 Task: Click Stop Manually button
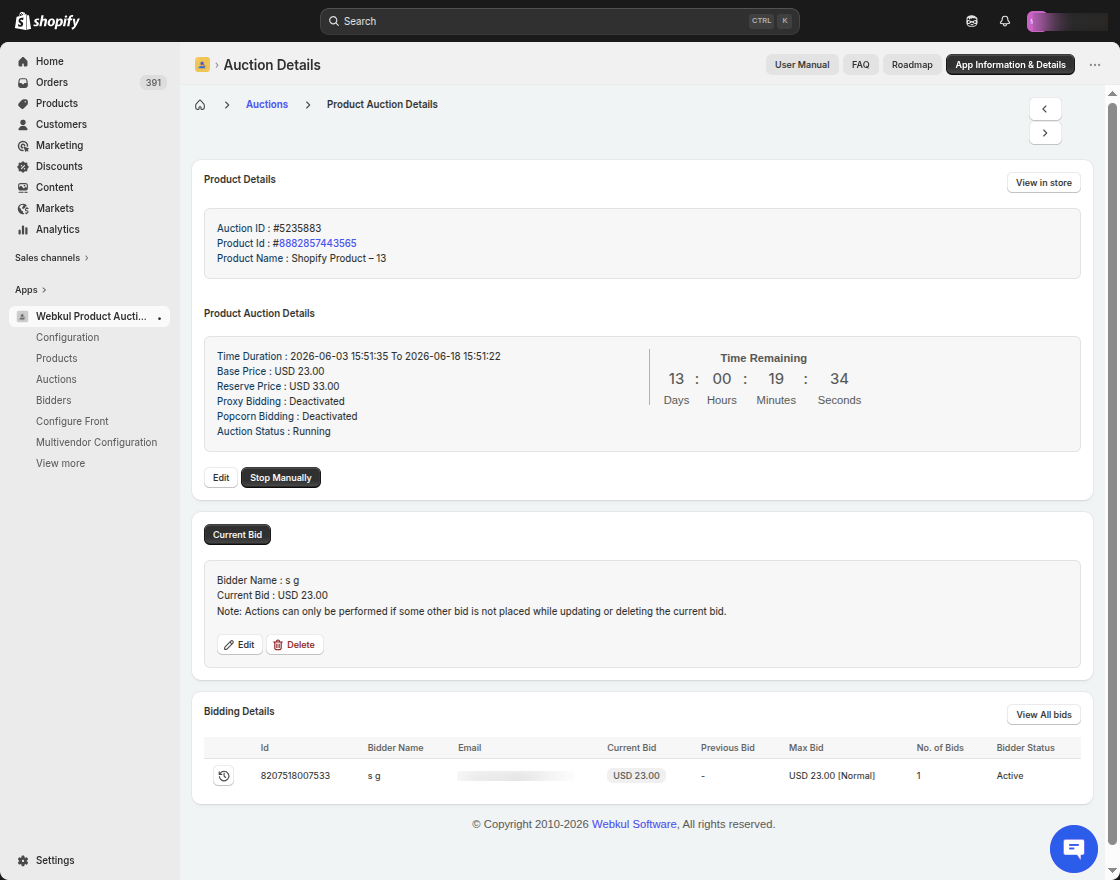pyautogui.click(x=281, y=478)
